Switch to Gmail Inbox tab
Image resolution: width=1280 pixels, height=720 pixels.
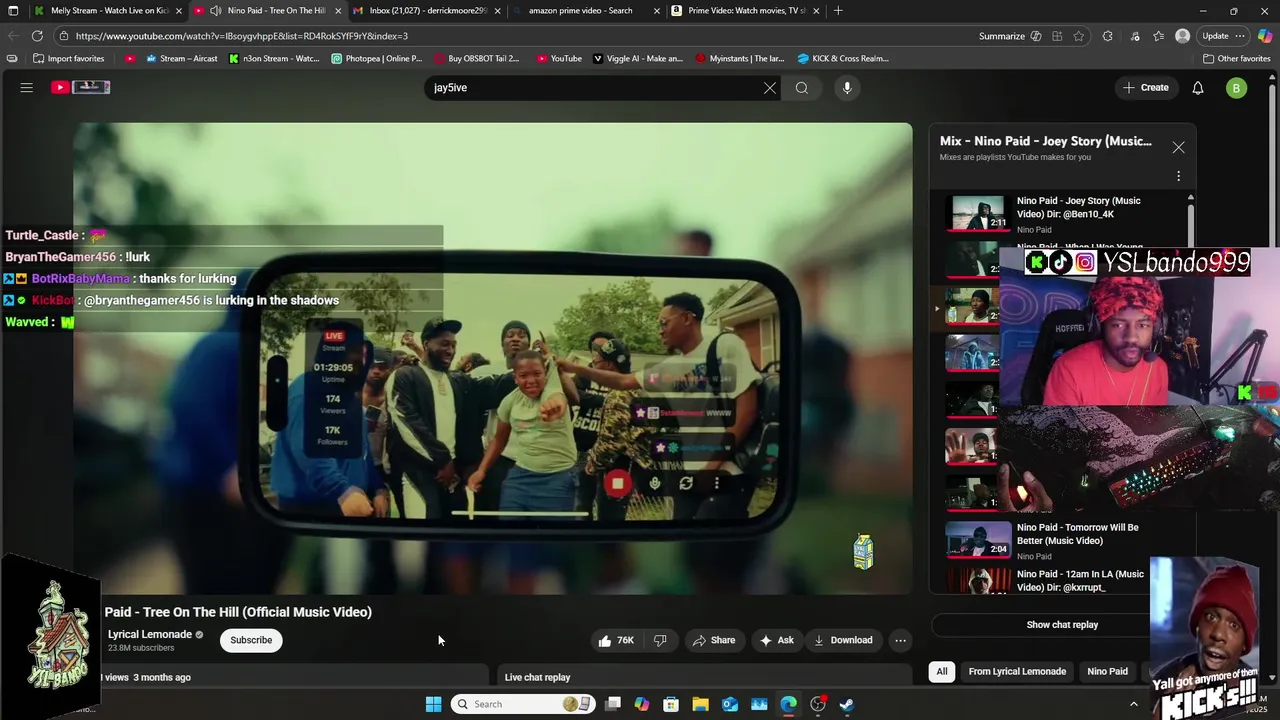click(x=427, y=11)
